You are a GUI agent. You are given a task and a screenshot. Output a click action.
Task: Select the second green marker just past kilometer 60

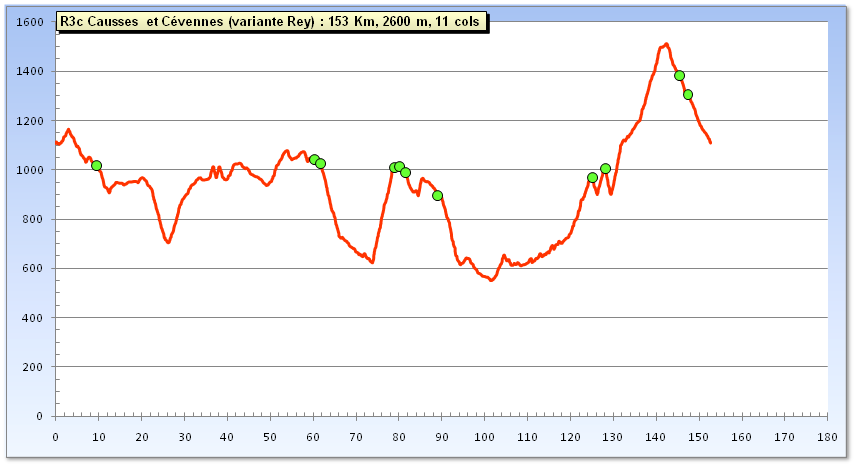coord(320,163)
